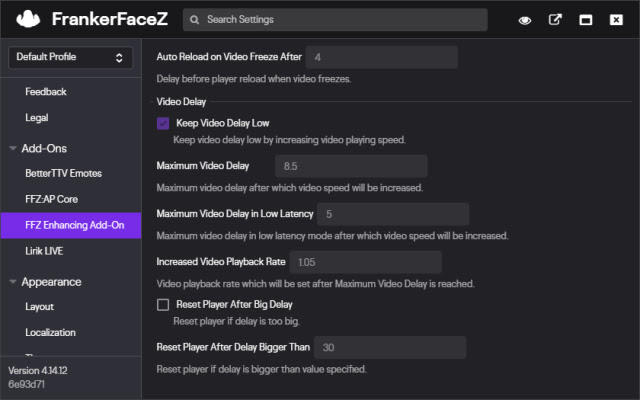
Task: Click the eye icon in header
Action: click(x=525, y=20)
